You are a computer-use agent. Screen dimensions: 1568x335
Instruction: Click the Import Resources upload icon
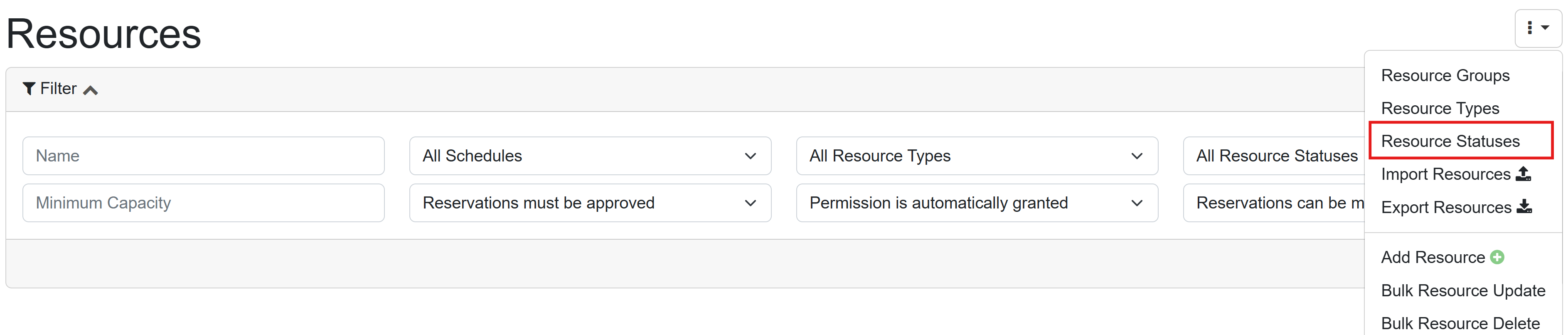[1523, 174]
